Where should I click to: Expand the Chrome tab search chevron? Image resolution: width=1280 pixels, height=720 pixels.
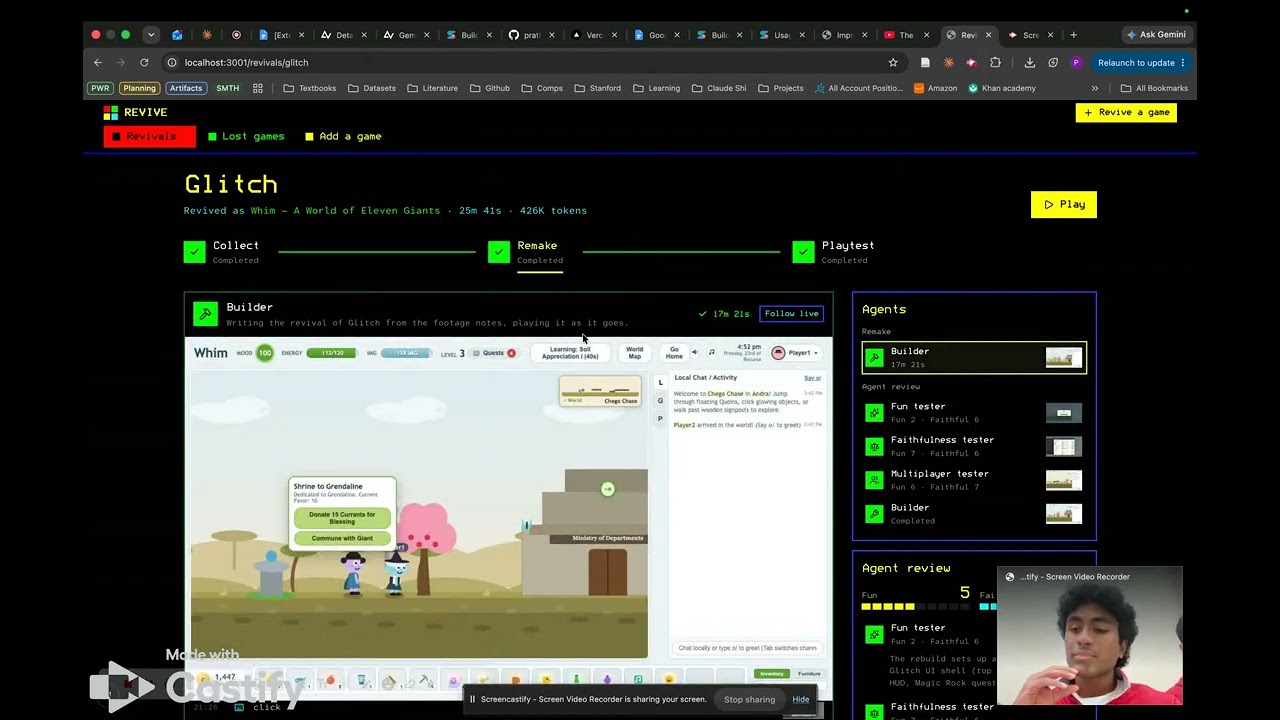pyautogui.click(x=151, y=35)
